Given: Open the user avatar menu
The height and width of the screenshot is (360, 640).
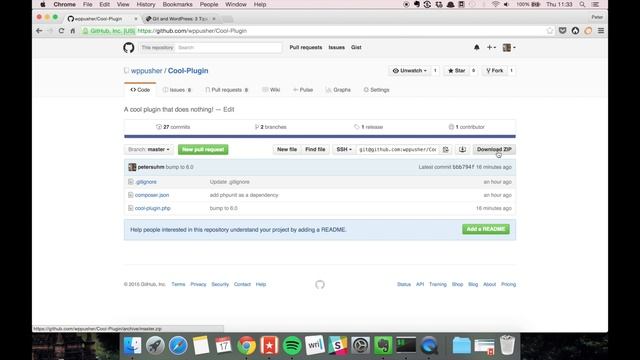Looking at the screenshot, I should tap(509, 47).
